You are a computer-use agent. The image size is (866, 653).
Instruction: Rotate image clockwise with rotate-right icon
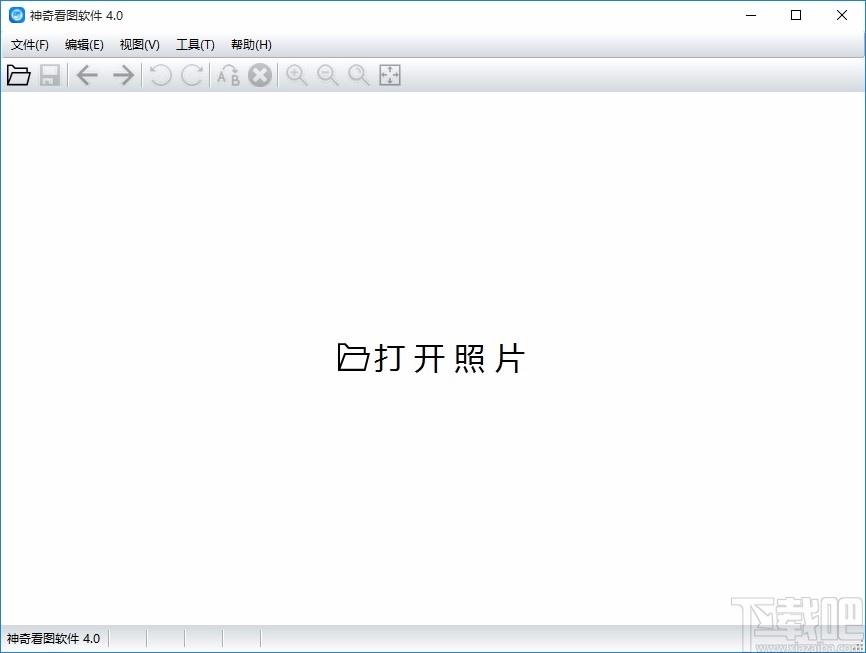[x=192, y=75]
